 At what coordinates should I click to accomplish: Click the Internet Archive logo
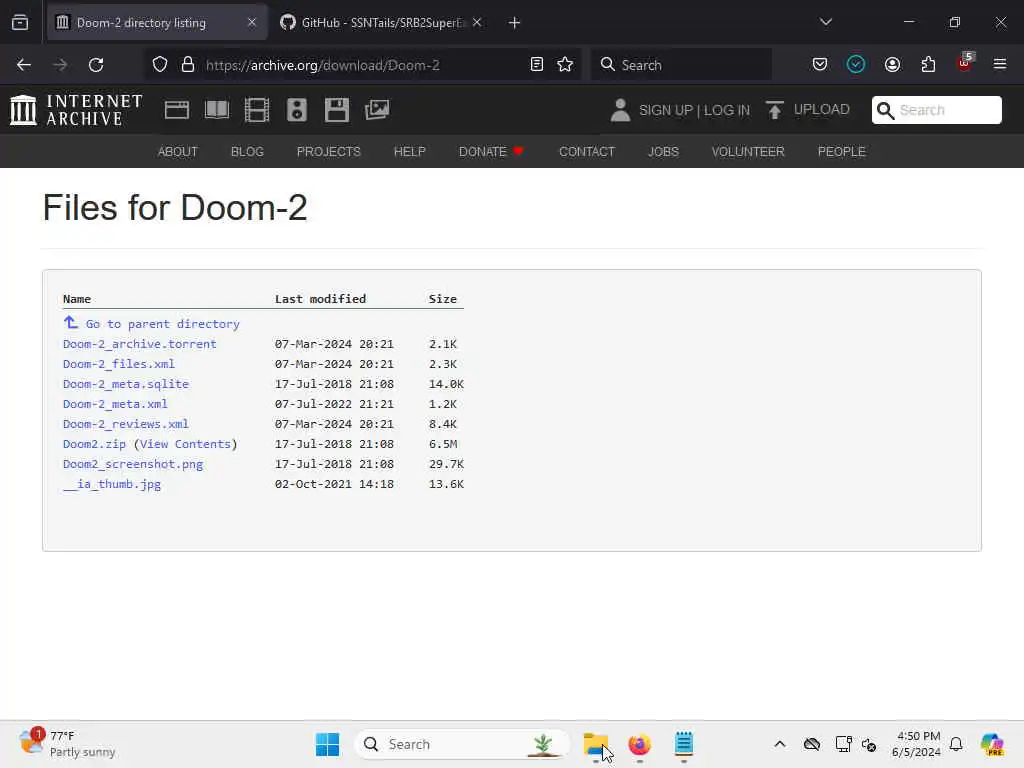pyautogui.click(x=76, y=110)
